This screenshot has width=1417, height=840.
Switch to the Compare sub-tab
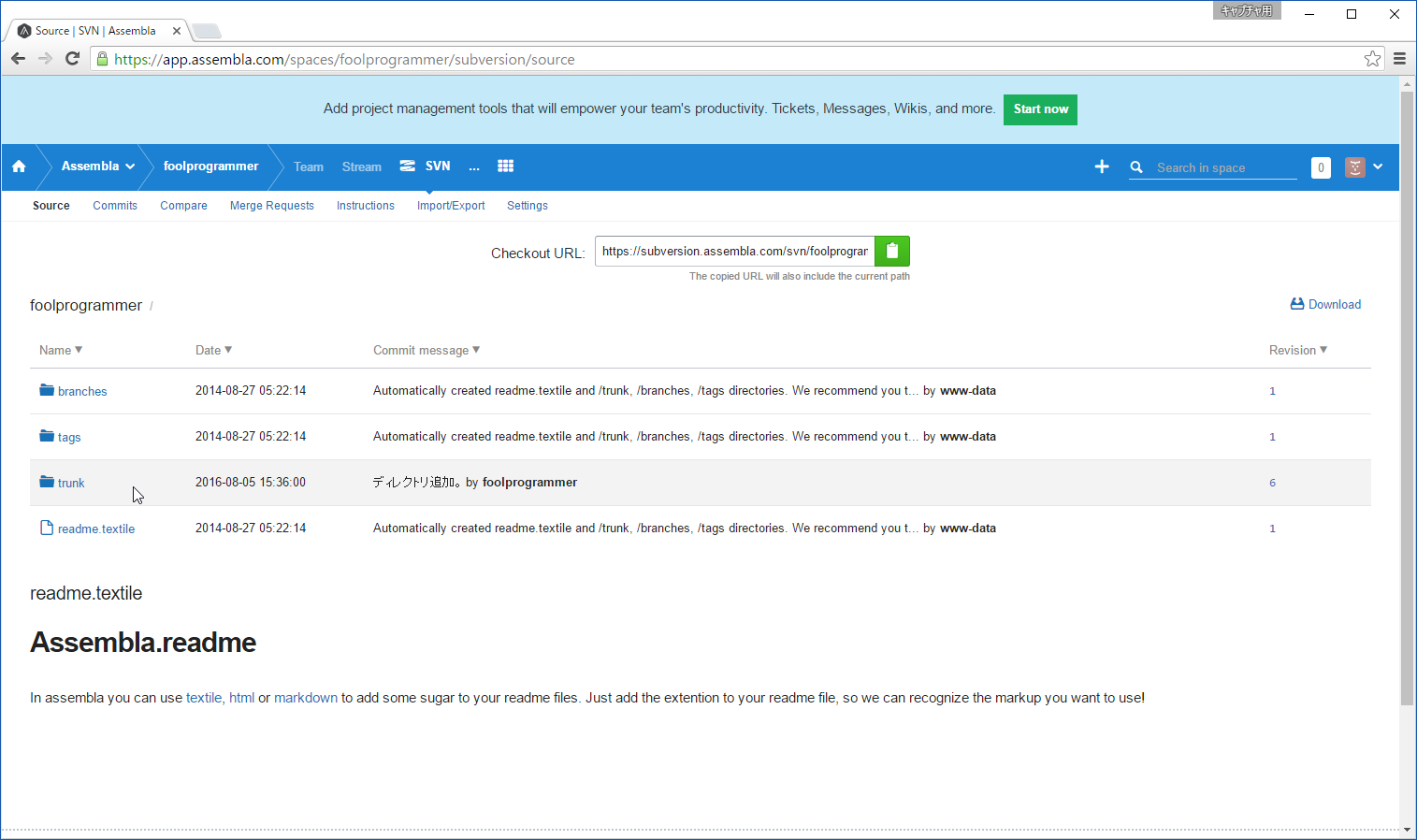(183, 206)
